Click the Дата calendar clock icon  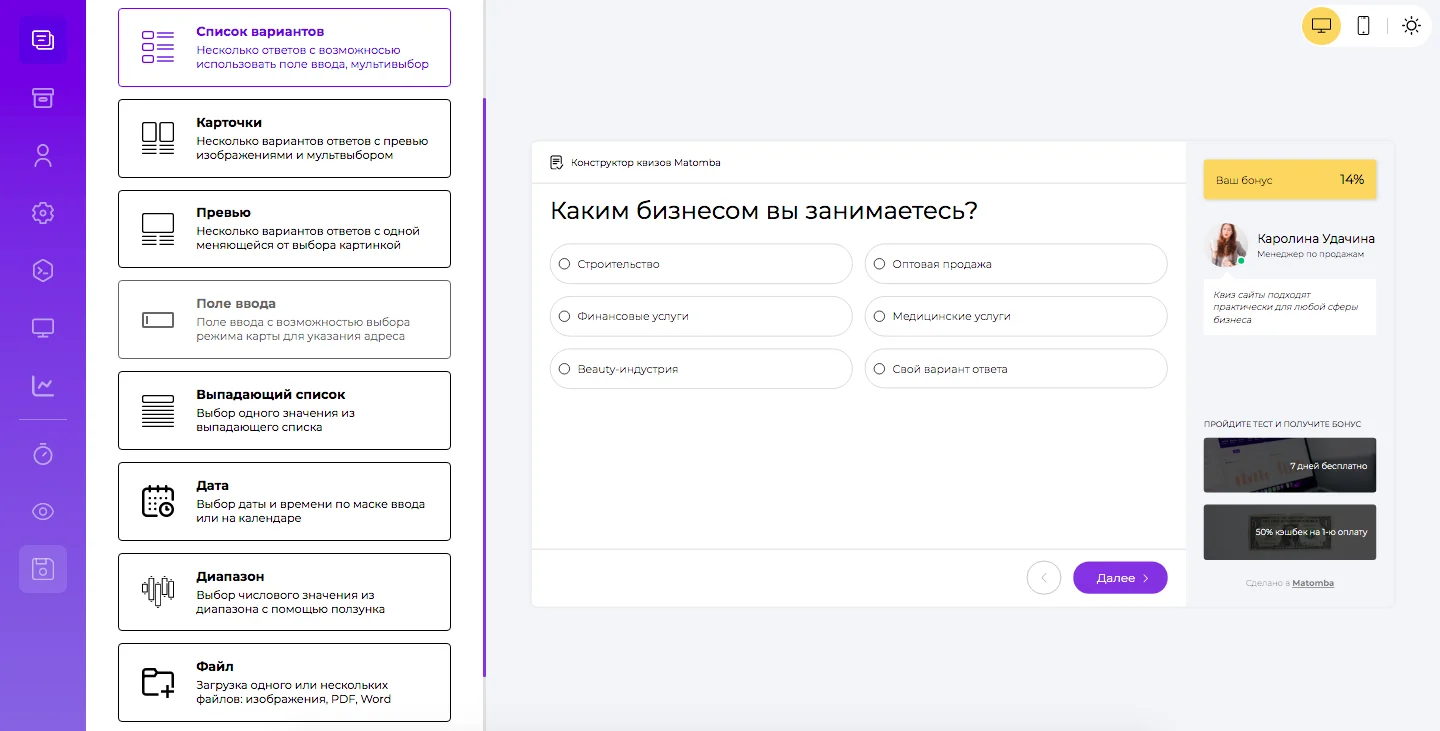click(158, 501)
